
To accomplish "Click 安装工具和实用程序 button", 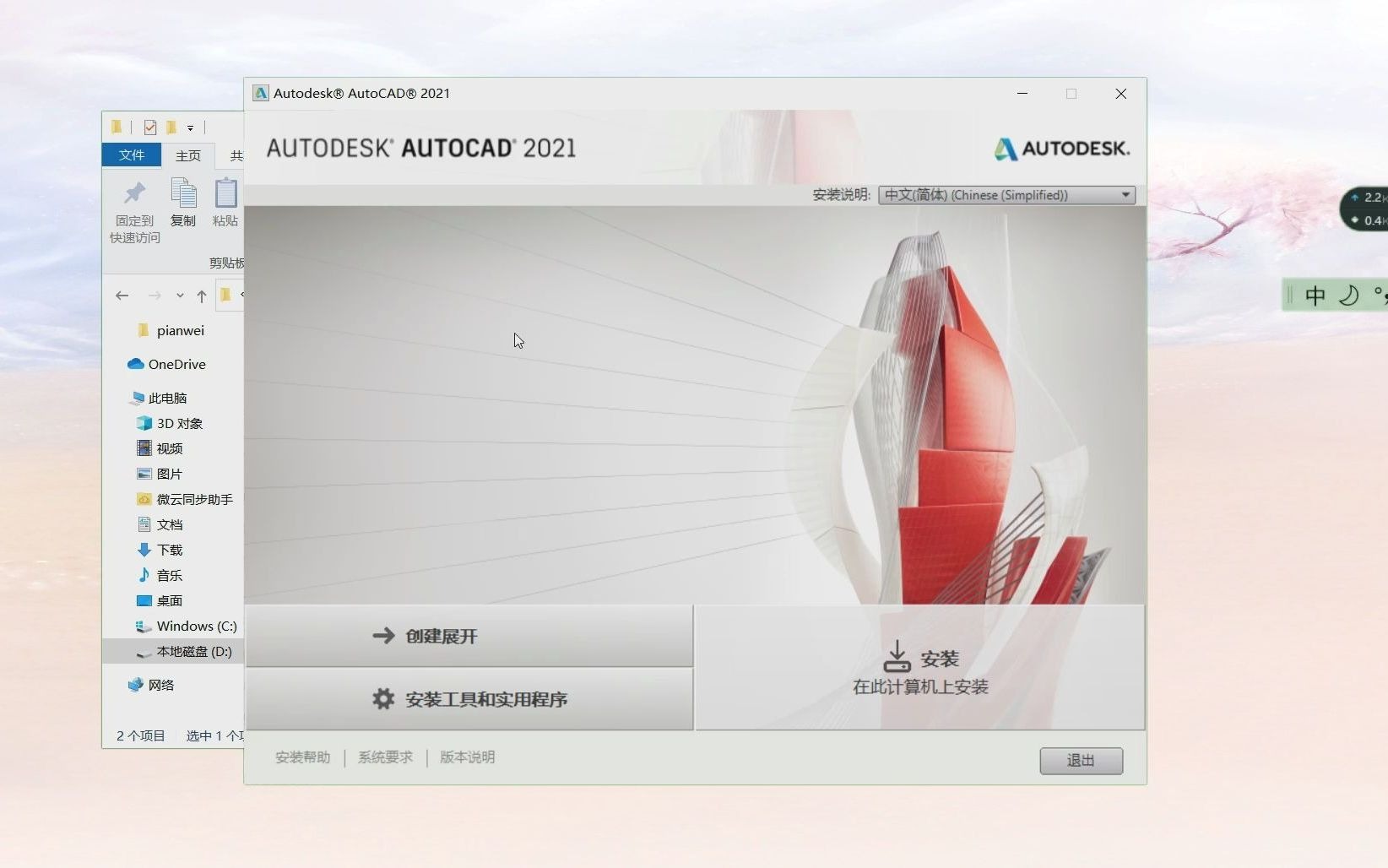I will 469,699.
